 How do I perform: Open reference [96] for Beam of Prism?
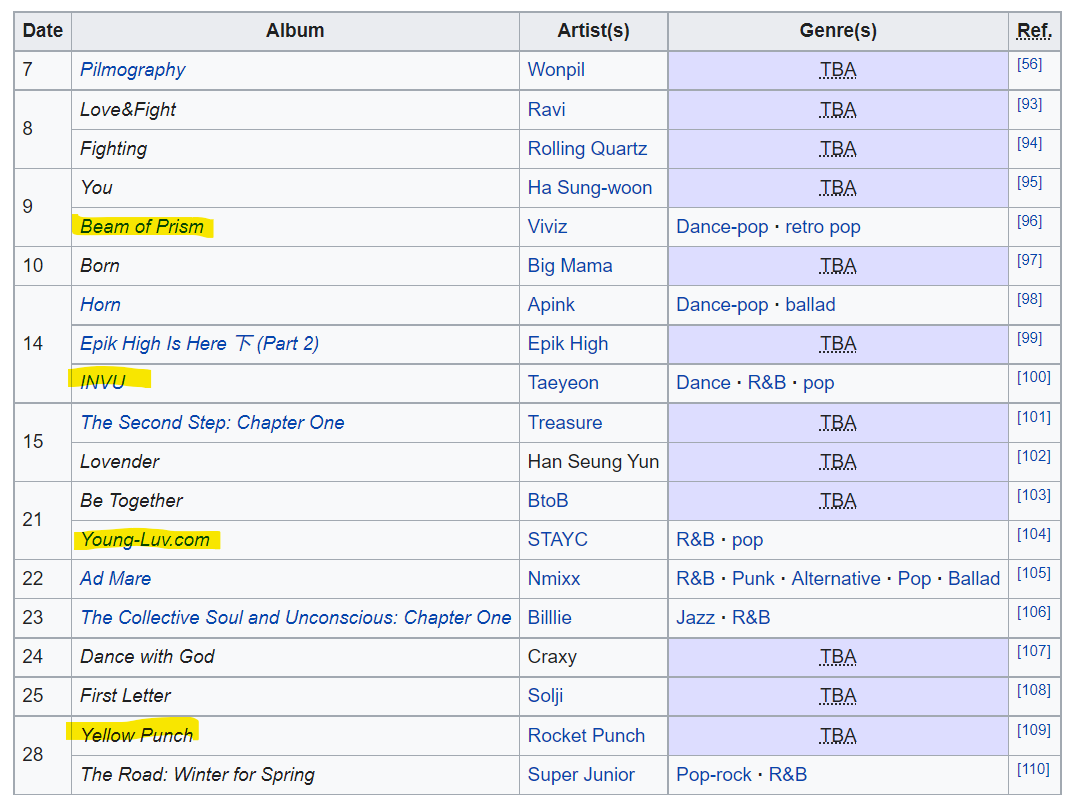click(1029, 221)
